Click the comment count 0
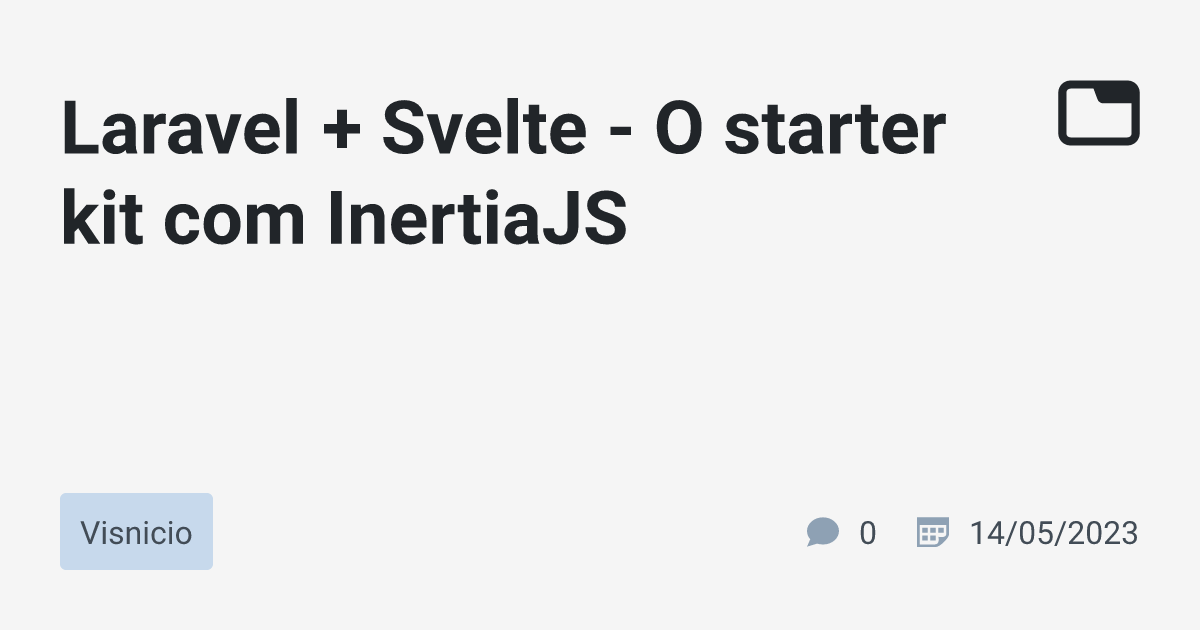 coord(867,533)
